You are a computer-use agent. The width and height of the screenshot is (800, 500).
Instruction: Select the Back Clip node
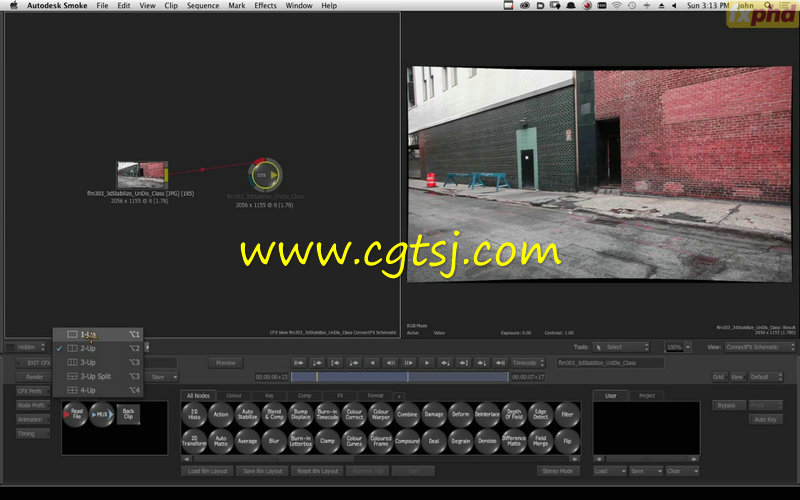click(x=128, y=414)
